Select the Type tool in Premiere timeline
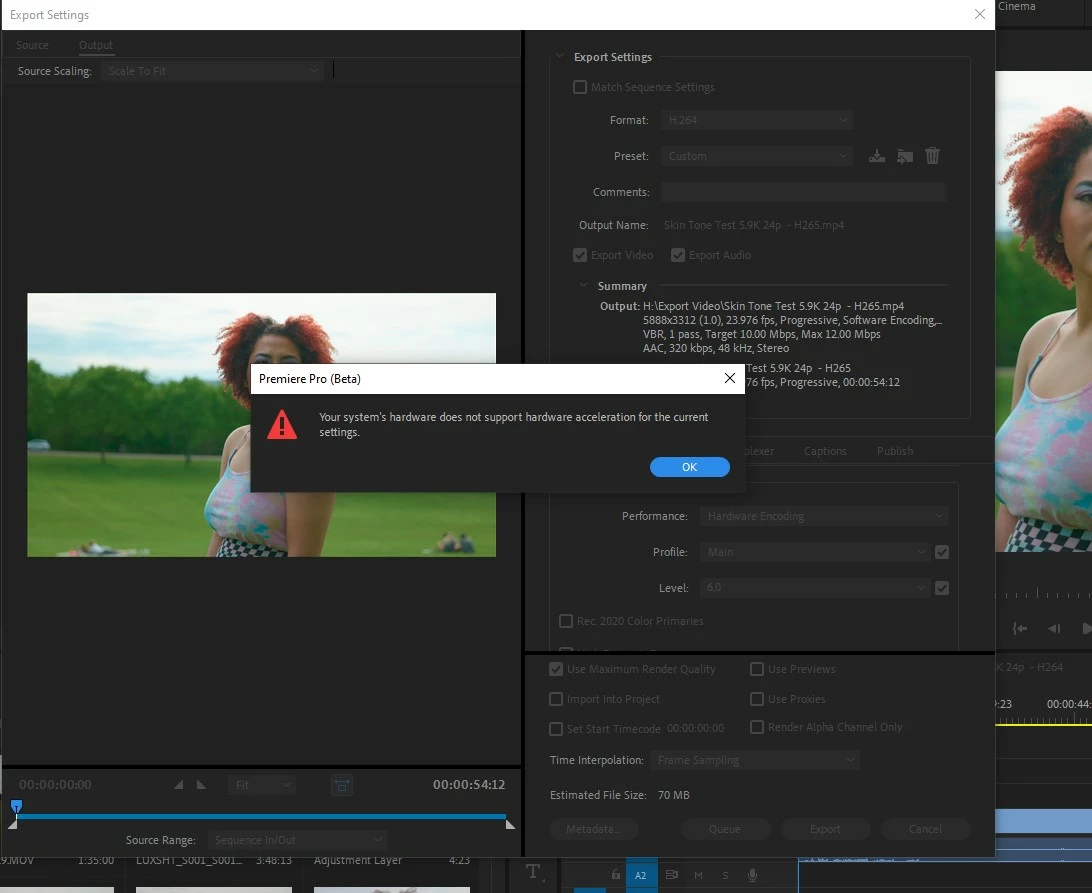Viewport: 1092px width, 893px height. 533,871
